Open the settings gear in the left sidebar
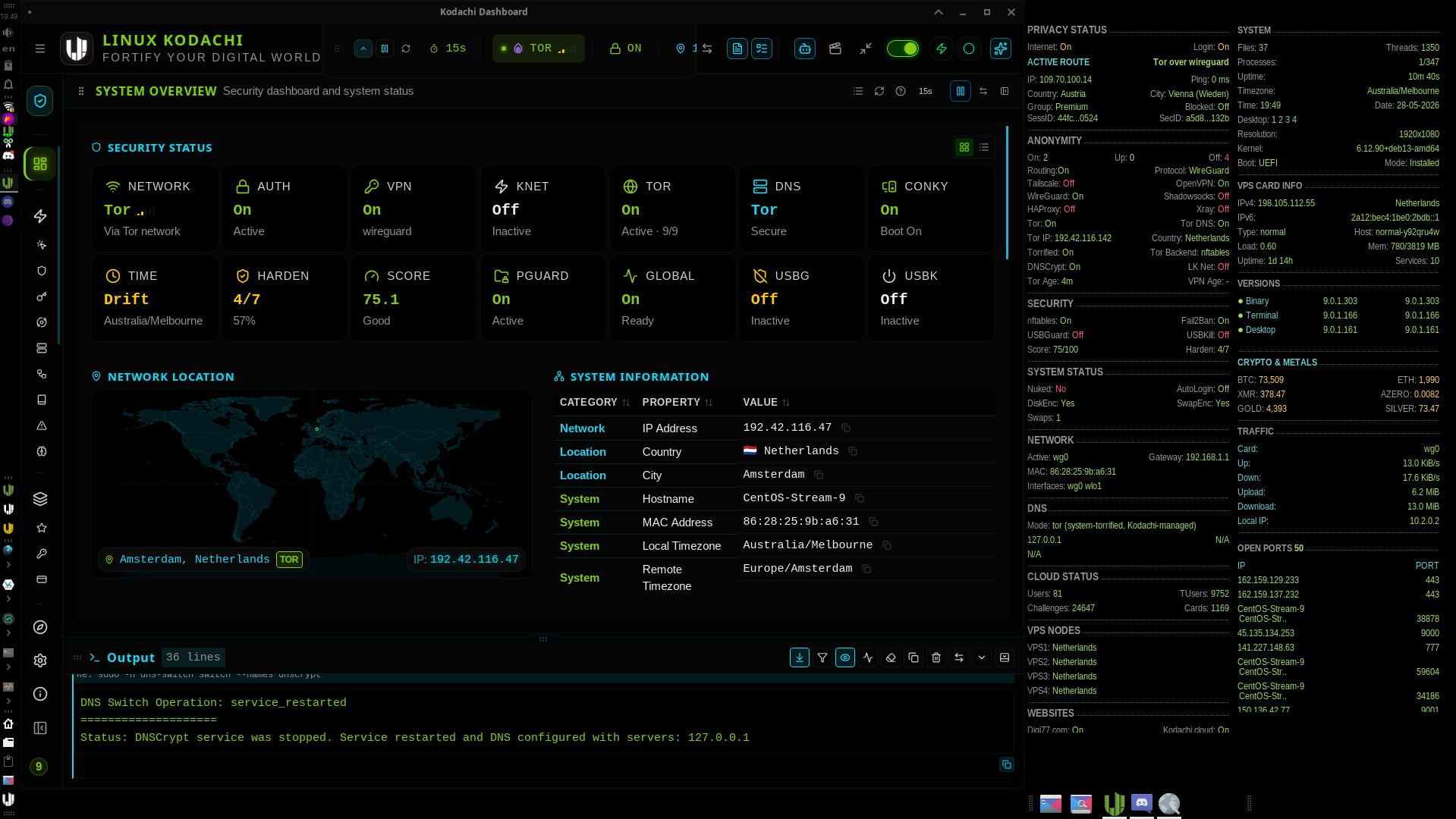This screenshot has height=819, width=1456. [41, 661]
